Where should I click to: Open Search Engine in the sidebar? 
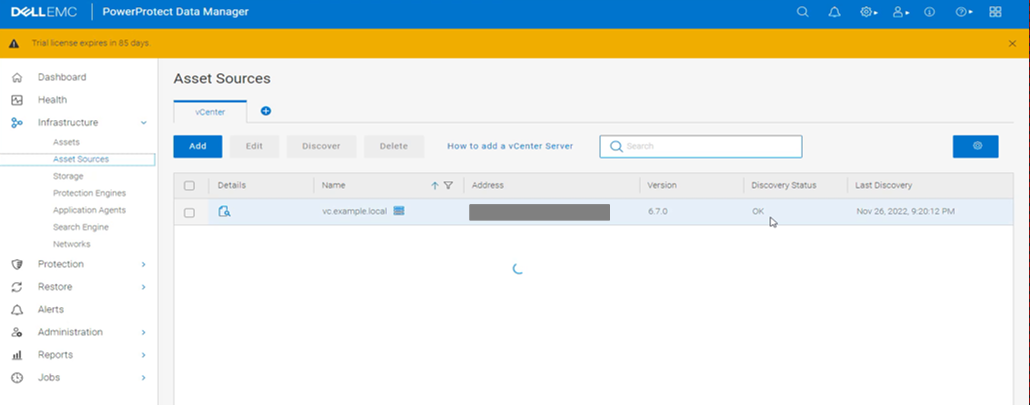coord(81,227)
